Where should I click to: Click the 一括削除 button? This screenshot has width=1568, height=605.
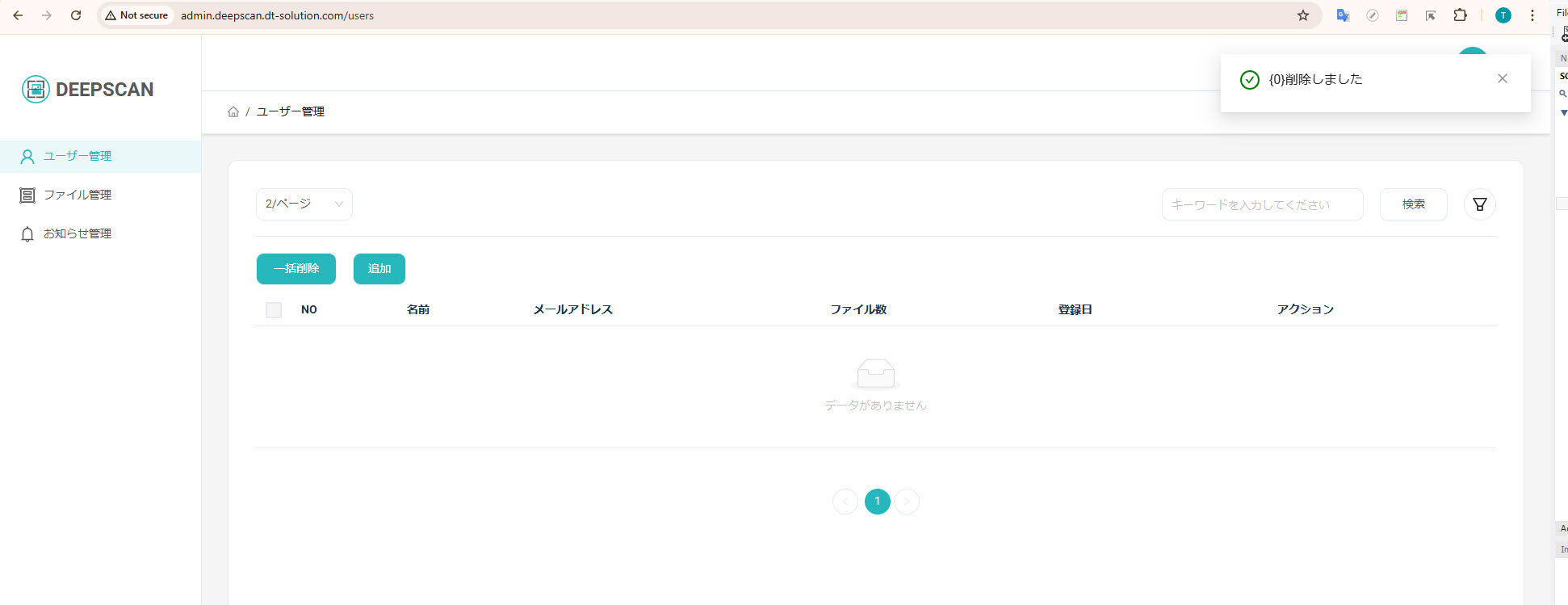[x=296, y=269]
